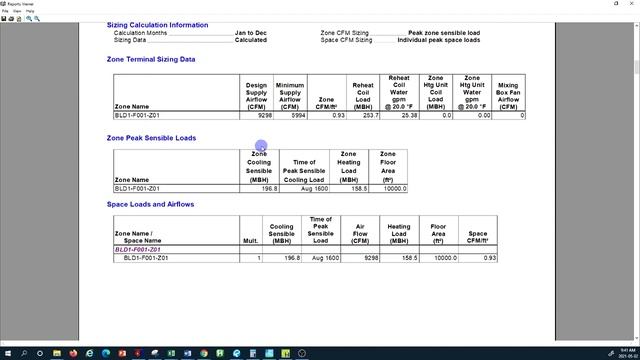The height and width of the screenshot is (360, 640).
Task: Switch to Word in the taskbar
Action: tap(187, 353)
